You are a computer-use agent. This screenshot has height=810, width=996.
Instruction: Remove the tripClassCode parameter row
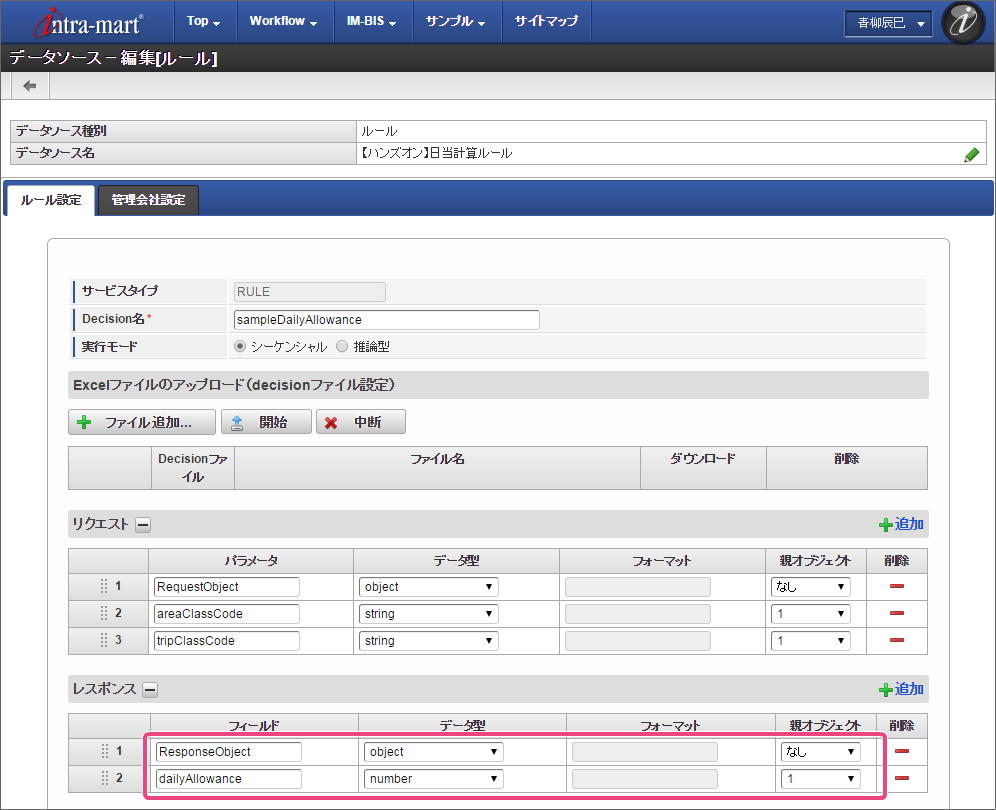896,641
